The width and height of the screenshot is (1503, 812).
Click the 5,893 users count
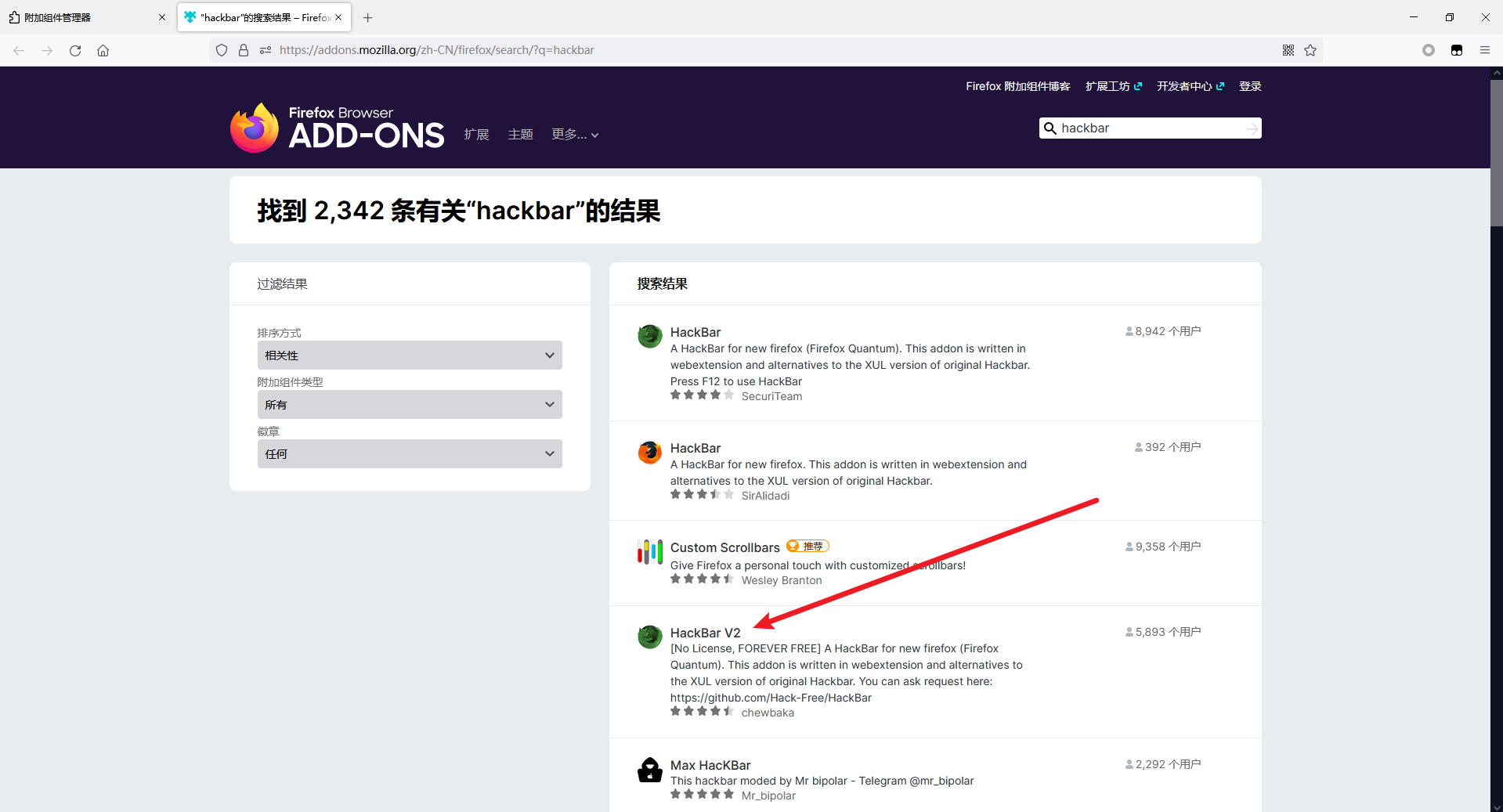point(1163,632)
